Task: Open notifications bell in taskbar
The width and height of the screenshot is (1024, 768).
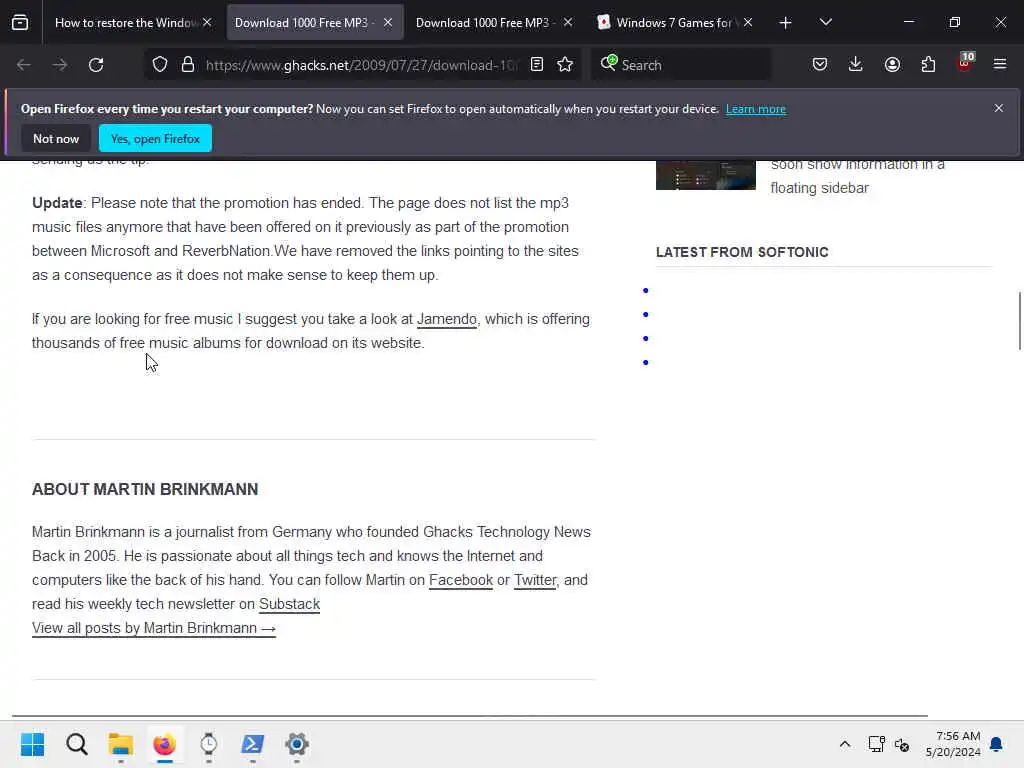Action: point(996,744)
